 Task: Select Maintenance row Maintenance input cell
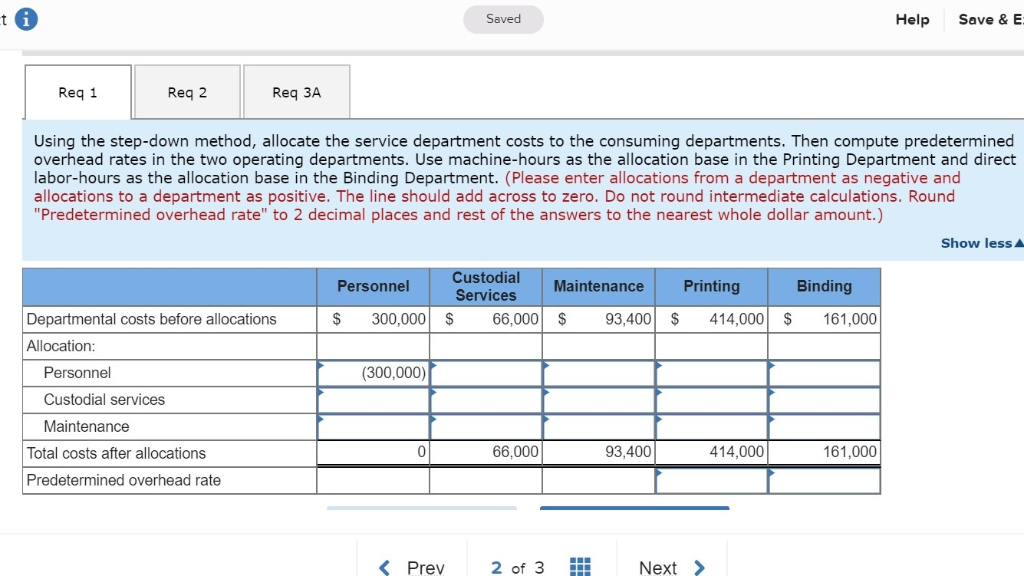pos(599,426)
